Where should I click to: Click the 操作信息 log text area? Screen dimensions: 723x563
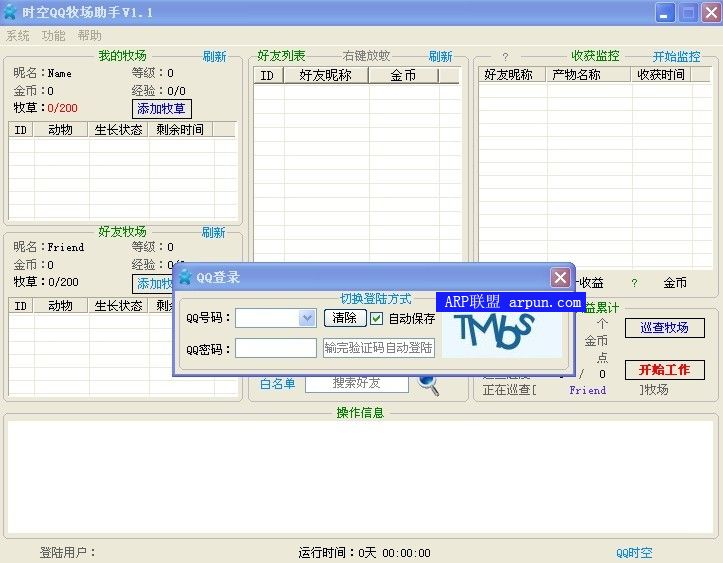(361, 477)
